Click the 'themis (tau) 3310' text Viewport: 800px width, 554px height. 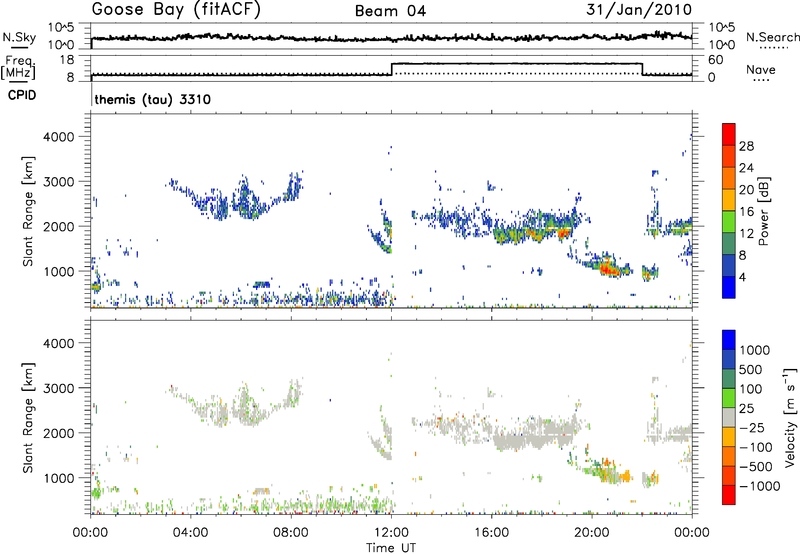[x=153, y=99]
